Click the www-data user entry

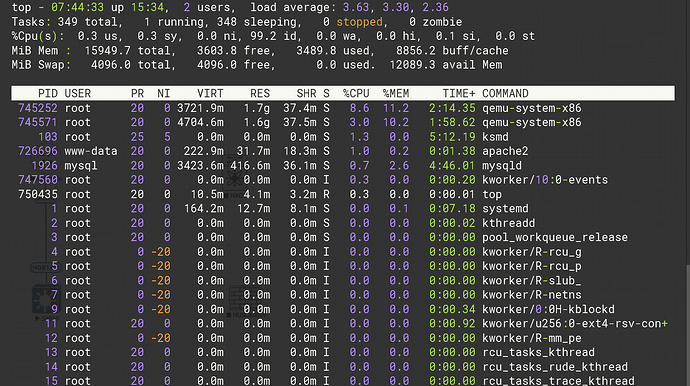pos(91,151)
